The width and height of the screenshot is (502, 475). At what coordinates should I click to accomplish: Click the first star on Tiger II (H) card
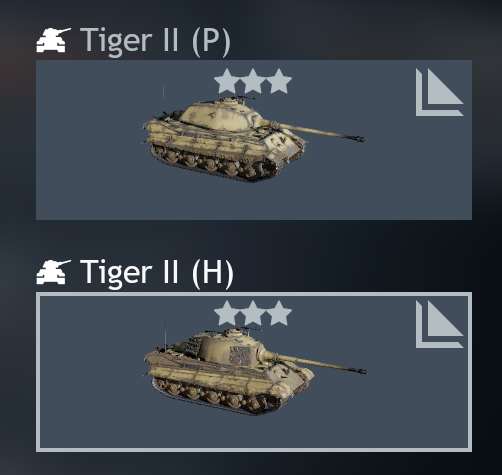(x=227, y=313)
